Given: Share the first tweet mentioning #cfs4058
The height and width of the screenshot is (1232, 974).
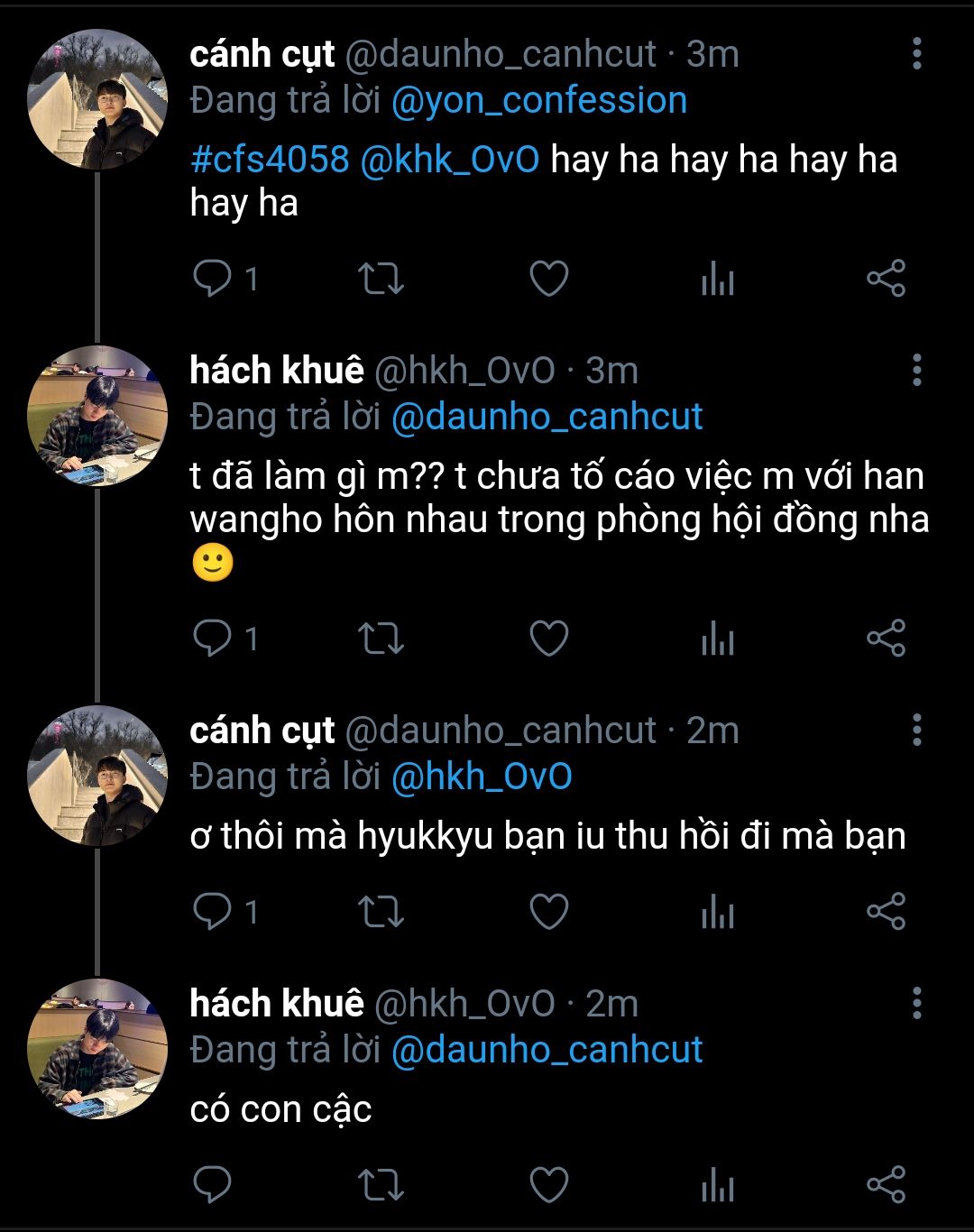Looking at the screenshot, I should coord(886,279).
